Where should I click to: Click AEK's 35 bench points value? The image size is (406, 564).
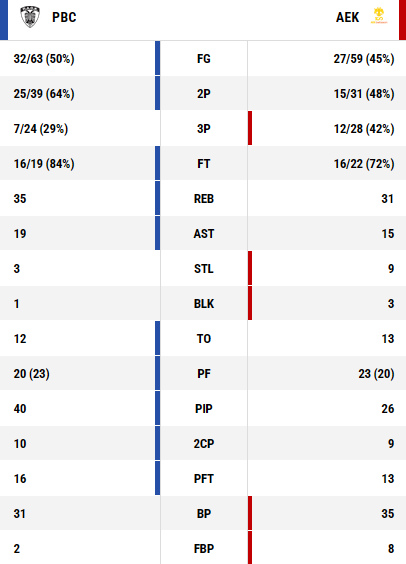(388, 514)
